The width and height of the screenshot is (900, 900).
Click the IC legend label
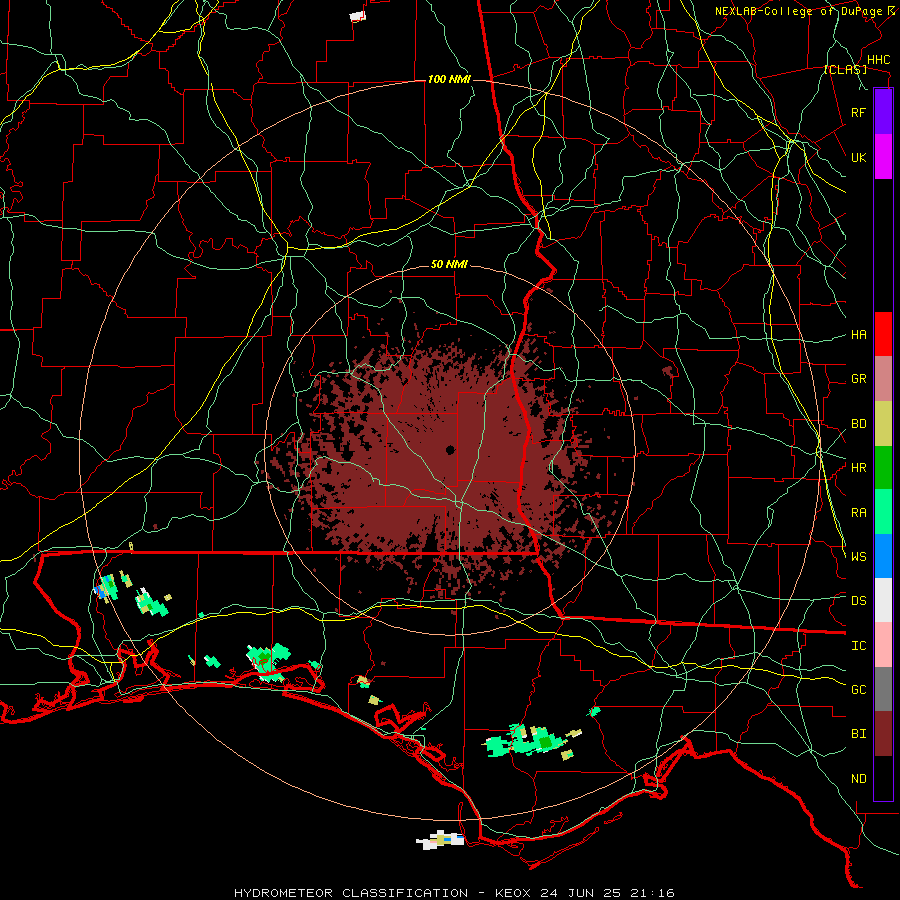tap(858, 646)
